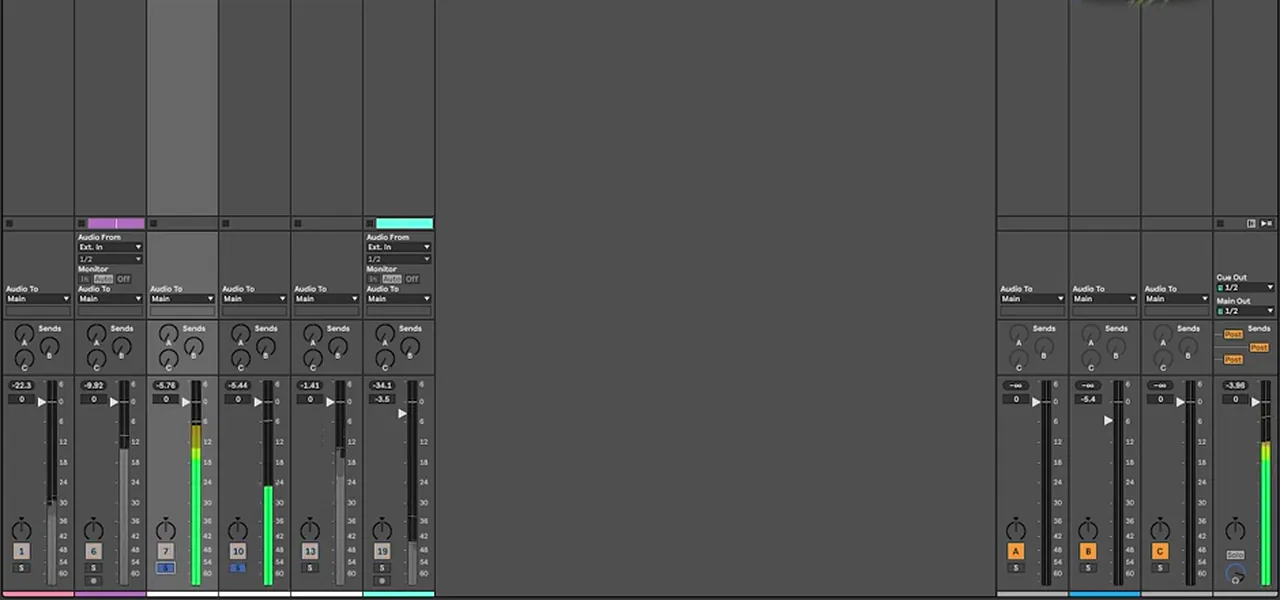Open the Audio To dropdown on track 13
The image size is (1280, 600).
pyautogui.click(x=326, y=298)
